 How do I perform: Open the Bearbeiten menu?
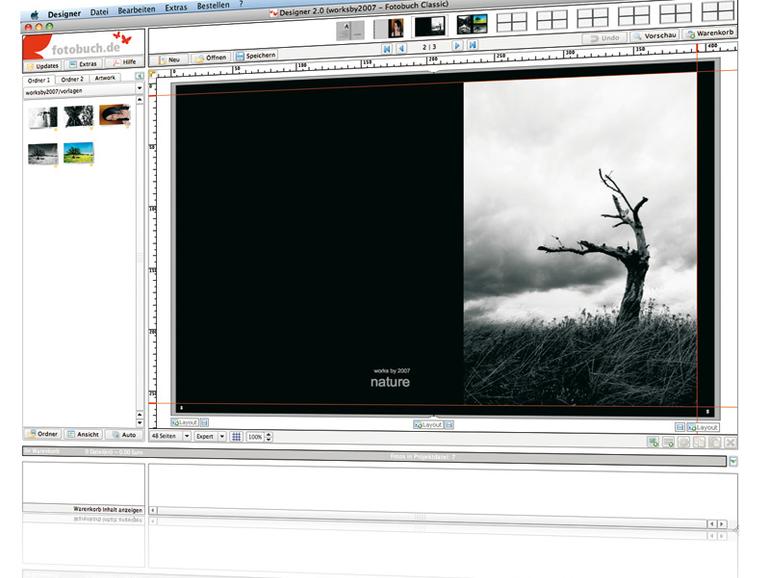(x=136, y=10)
